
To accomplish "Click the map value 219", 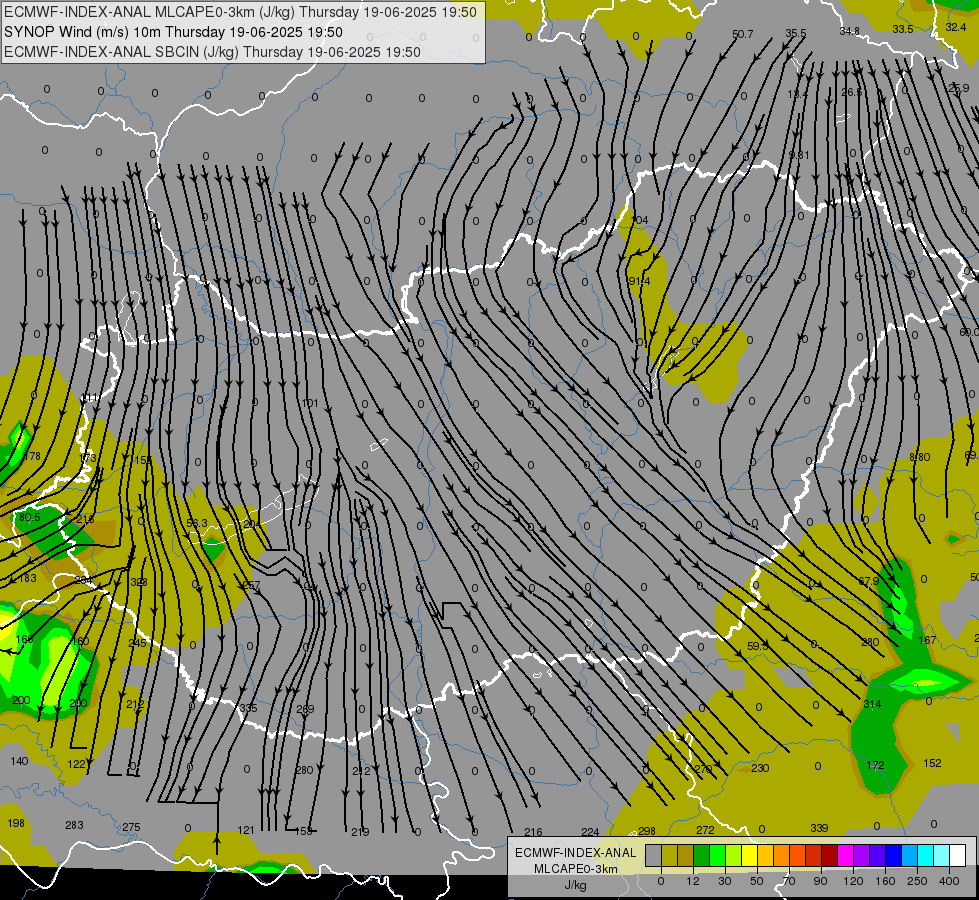I will click(x=360, y=832).
